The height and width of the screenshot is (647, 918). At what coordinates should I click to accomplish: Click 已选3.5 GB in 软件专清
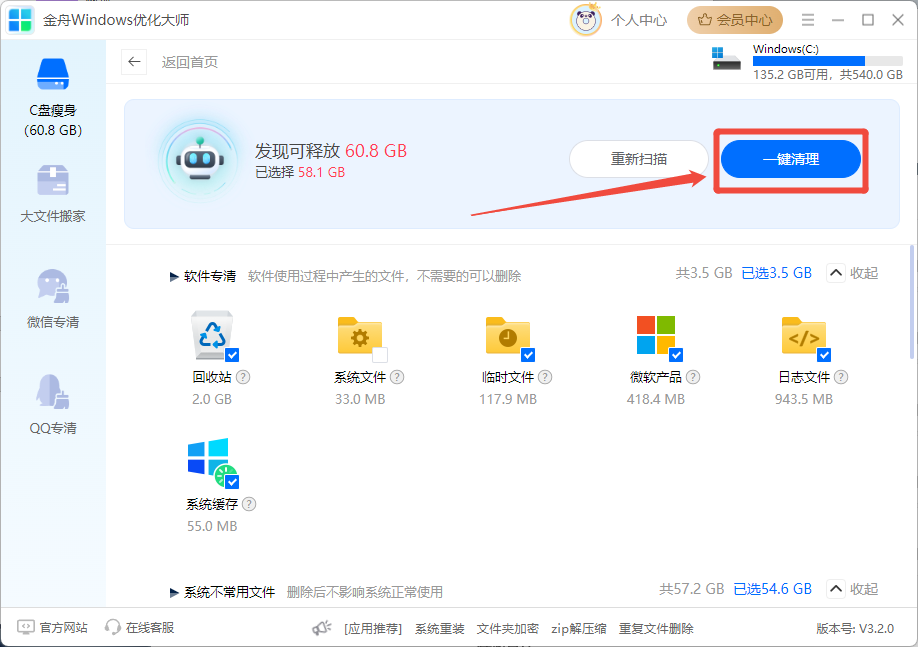coord(776,273)
